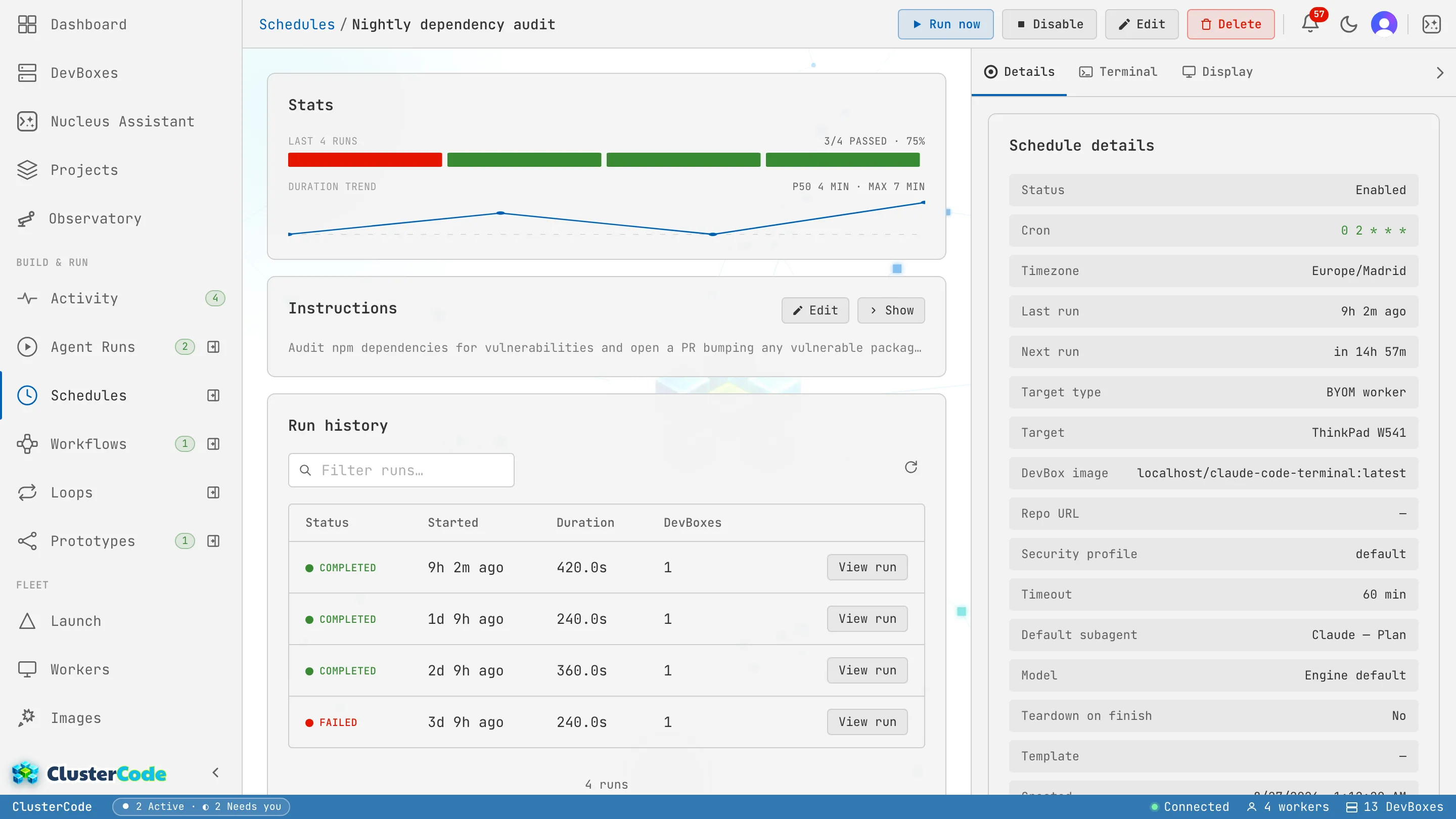The width and height of the screenshot is (1456, 819).
Task: Click the localhost/claude-code-terminal:latest image value
Action: point(1271,473)
